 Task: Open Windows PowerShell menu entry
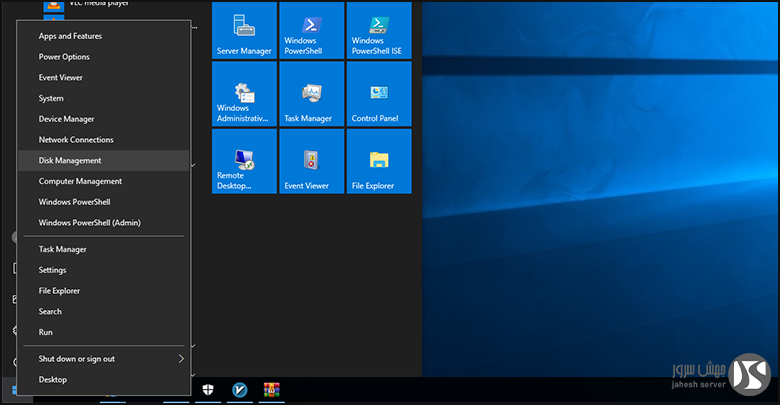pyautogui.click(x=103, y=202)
